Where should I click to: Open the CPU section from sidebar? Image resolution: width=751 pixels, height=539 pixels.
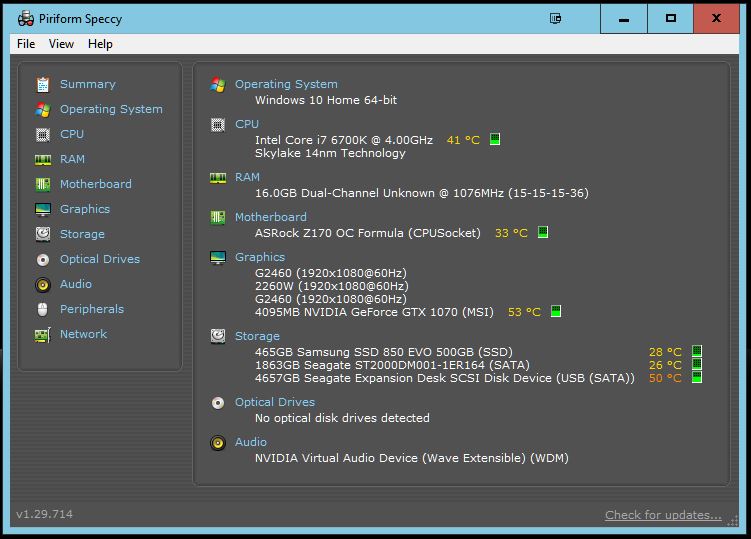pos(72,134)
